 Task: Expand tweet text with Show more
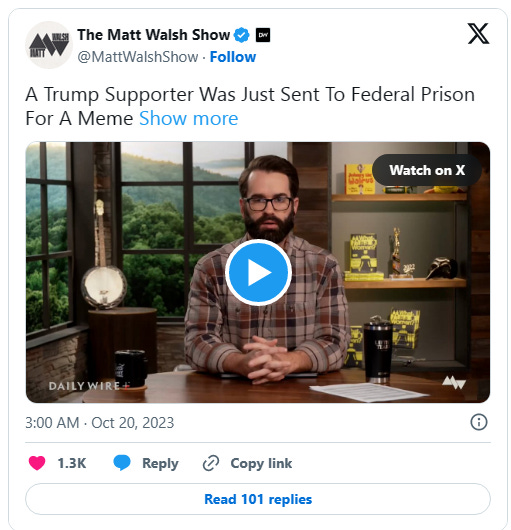[x=189, y=119]
